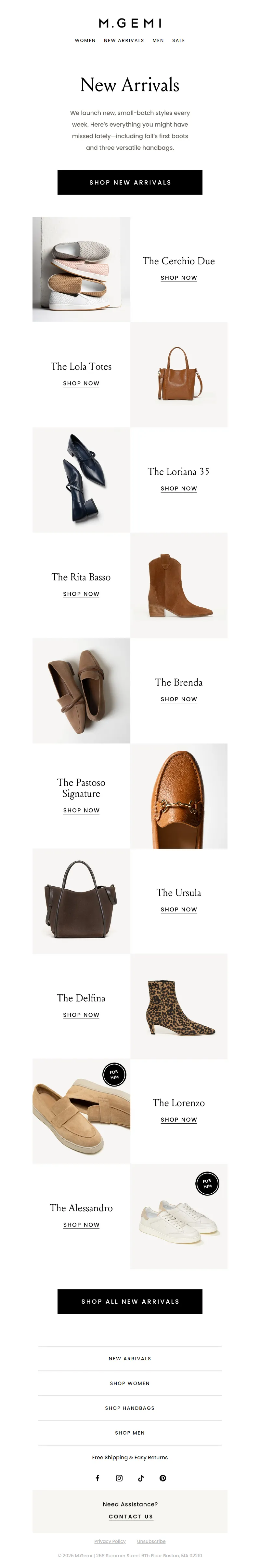Follow Shop Now under The Lorenzo

pos(179,1119)
